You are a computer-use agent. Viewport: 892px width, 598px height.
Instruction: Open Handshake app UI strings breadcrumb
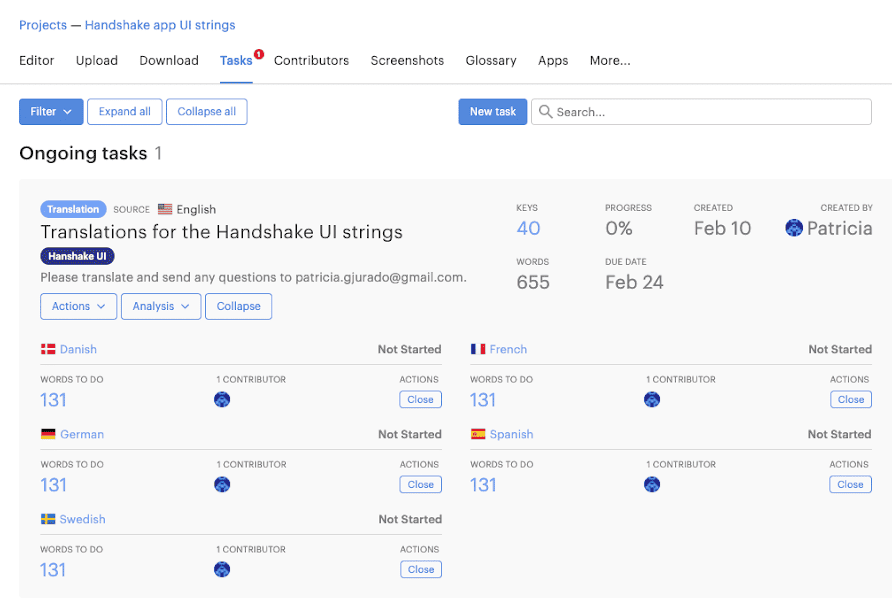[x=160, y=25]
